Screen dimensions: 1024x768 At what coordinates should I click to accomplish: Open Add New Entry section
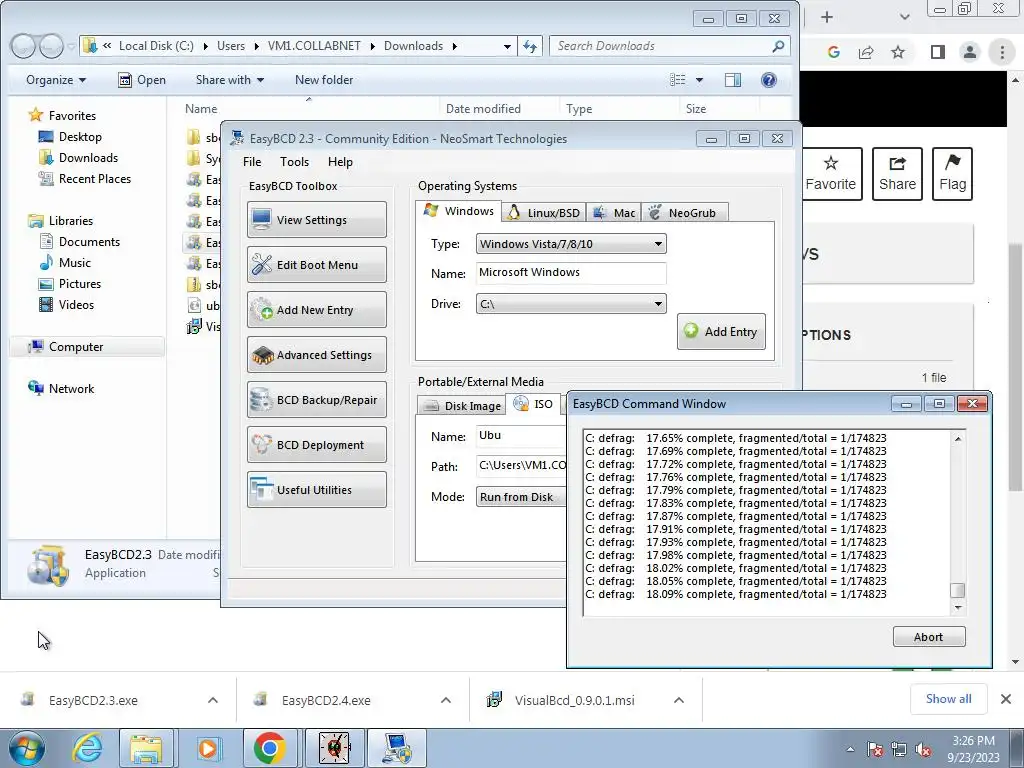tap(317, 310)
